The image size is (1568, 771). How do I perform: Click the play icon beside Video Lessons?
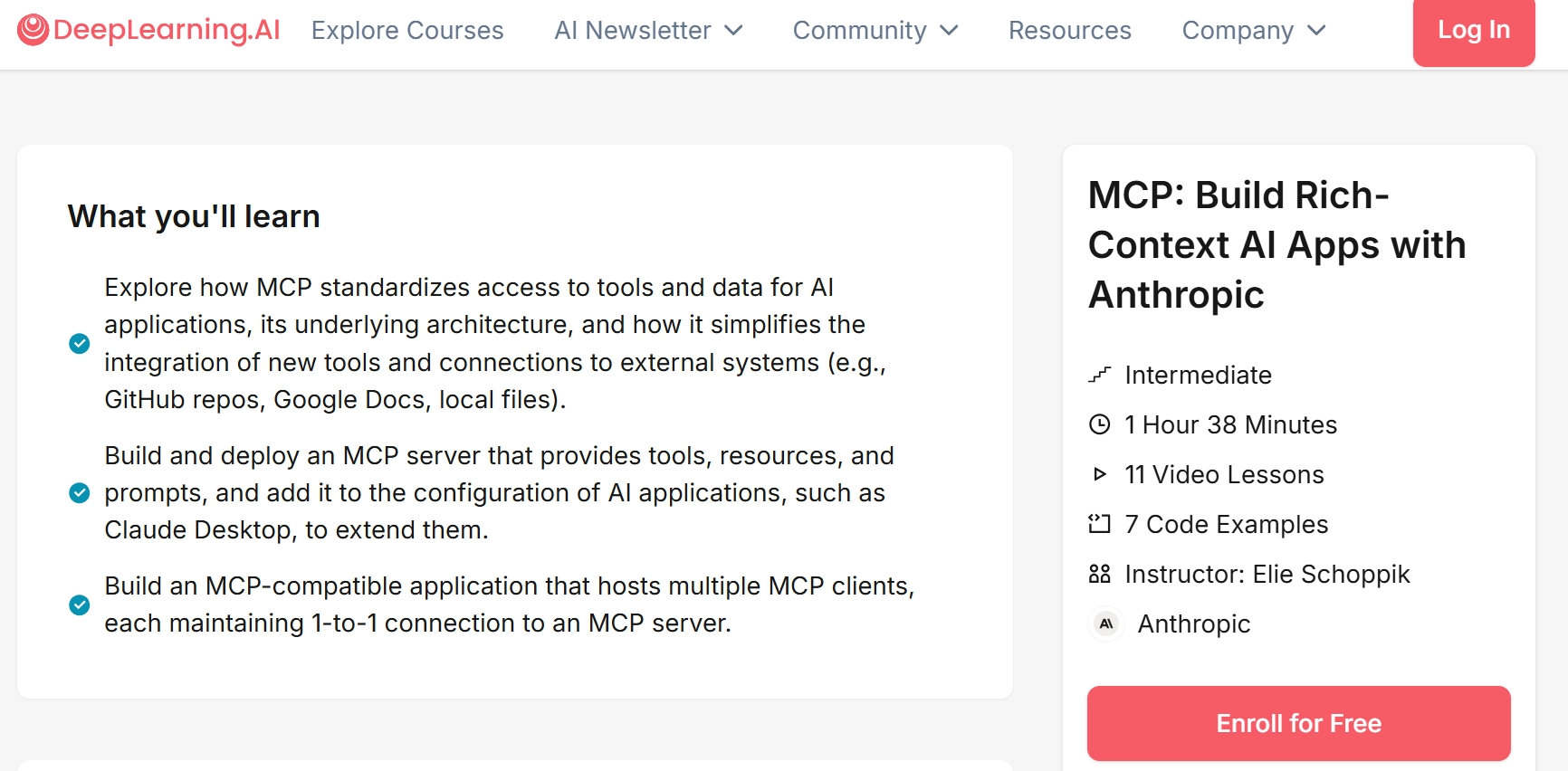(x=1099, y=474)
